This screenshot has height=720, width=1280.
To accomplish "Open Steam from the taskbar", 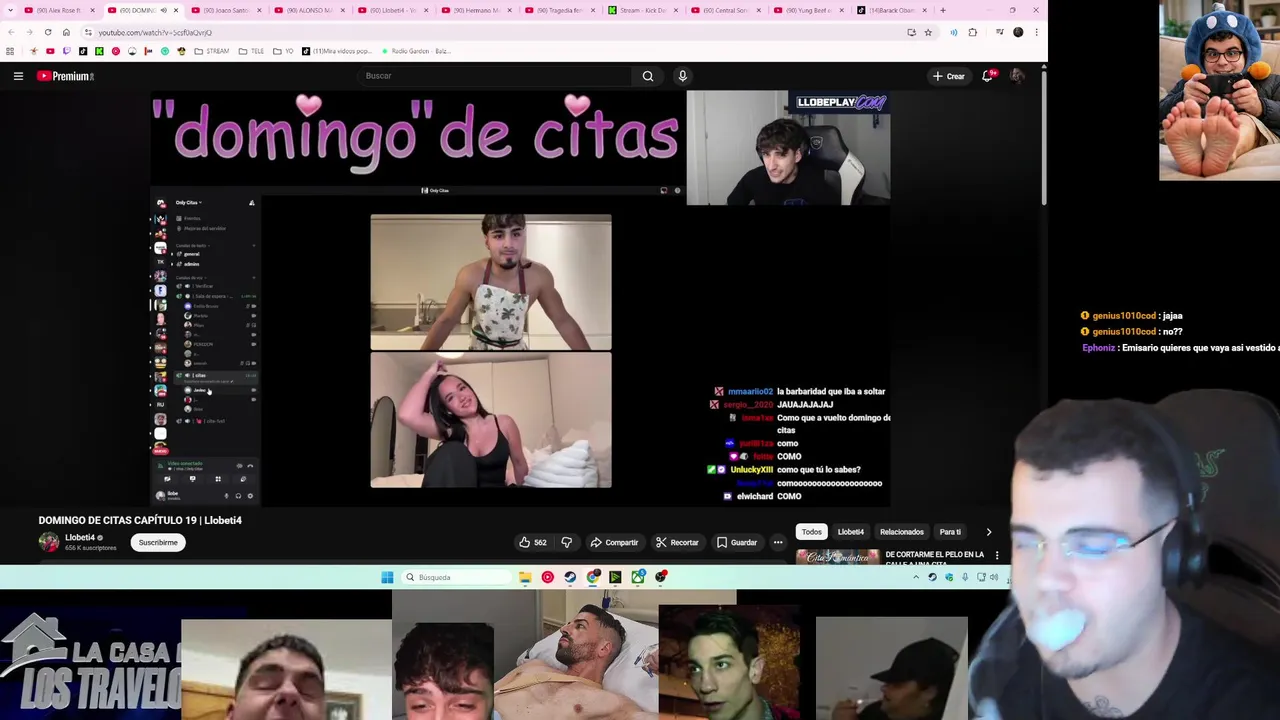I will tap(570, 577).
